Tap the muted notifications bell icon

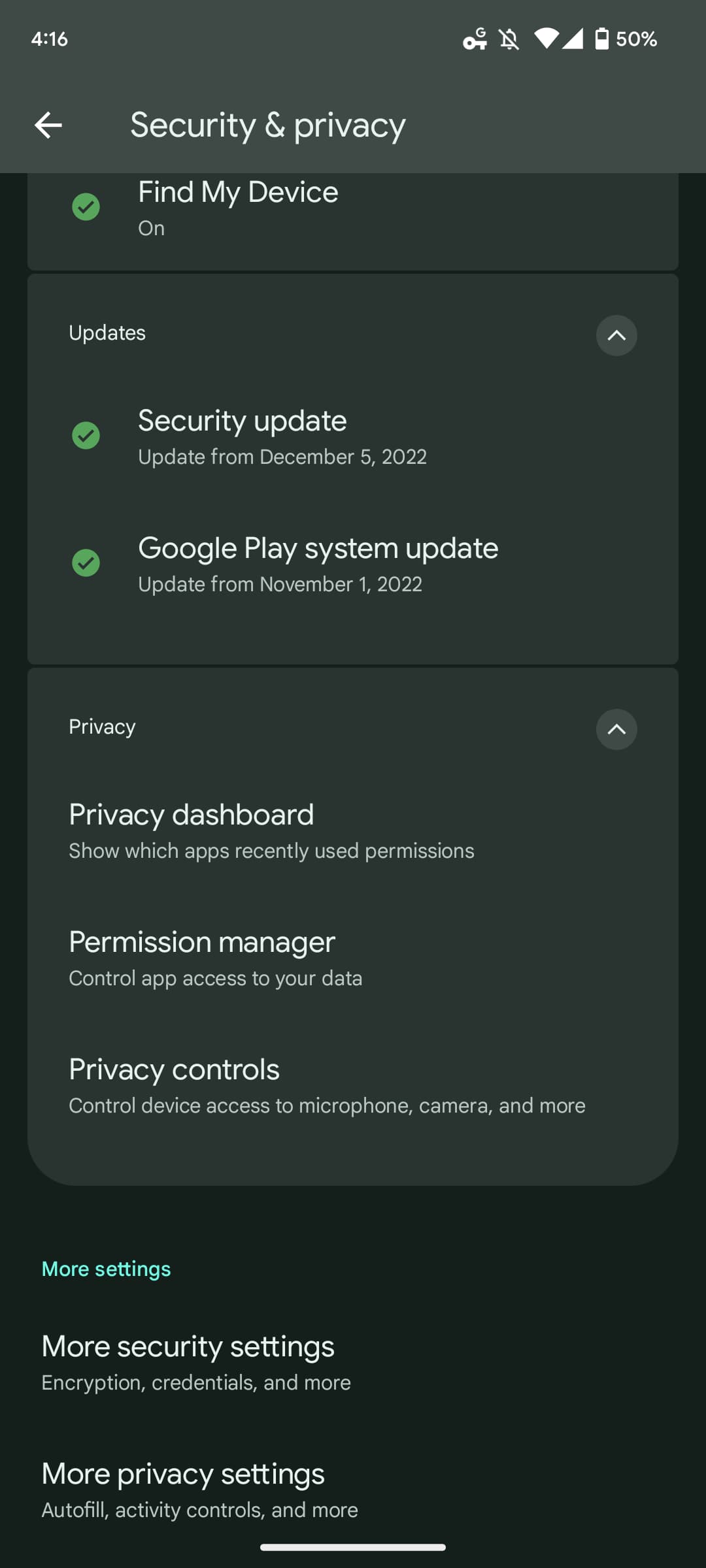(509, 39)
